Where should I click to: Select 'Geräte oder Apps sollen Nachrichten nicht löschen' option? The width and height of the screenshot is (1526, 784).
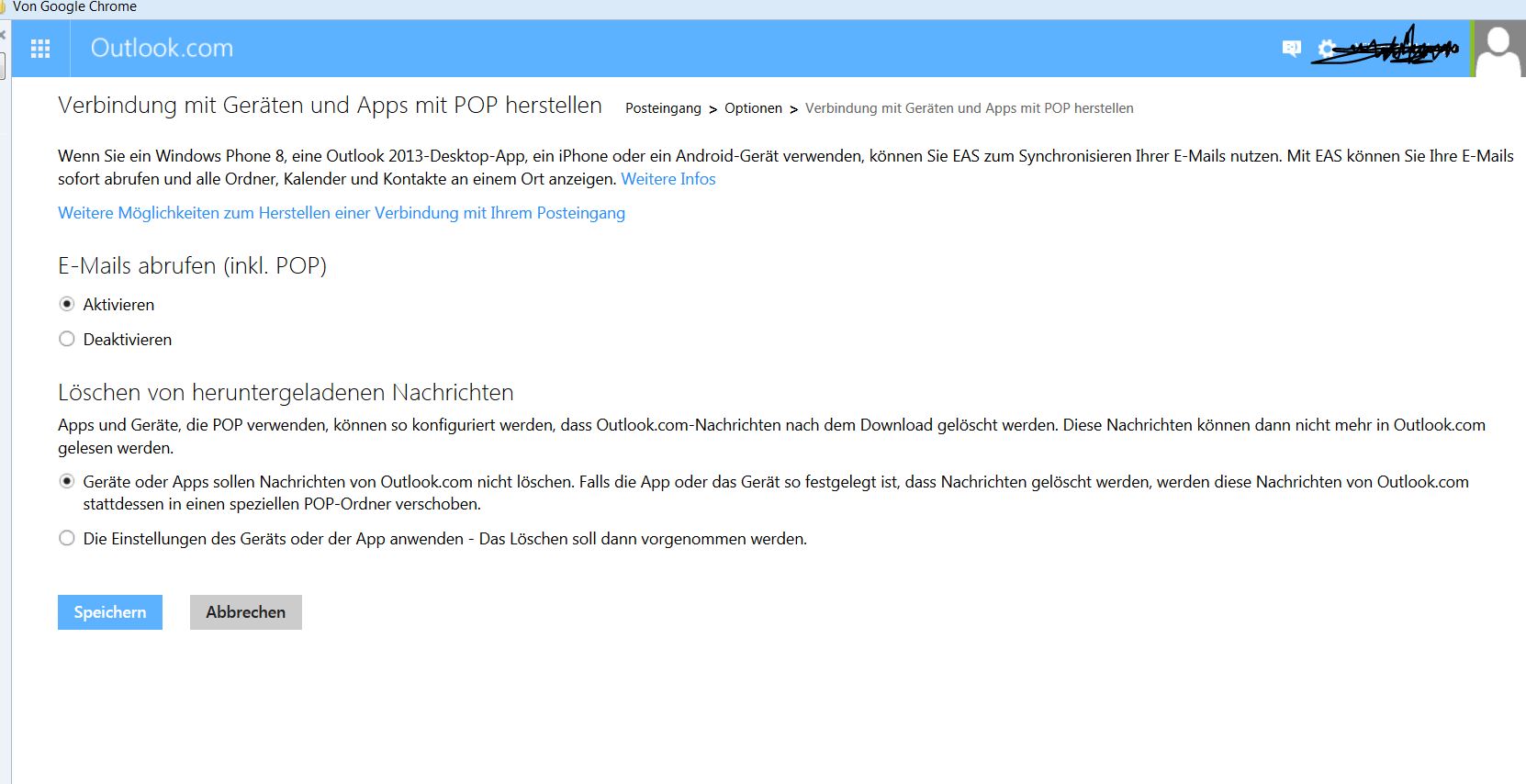(x=67, y=481)
